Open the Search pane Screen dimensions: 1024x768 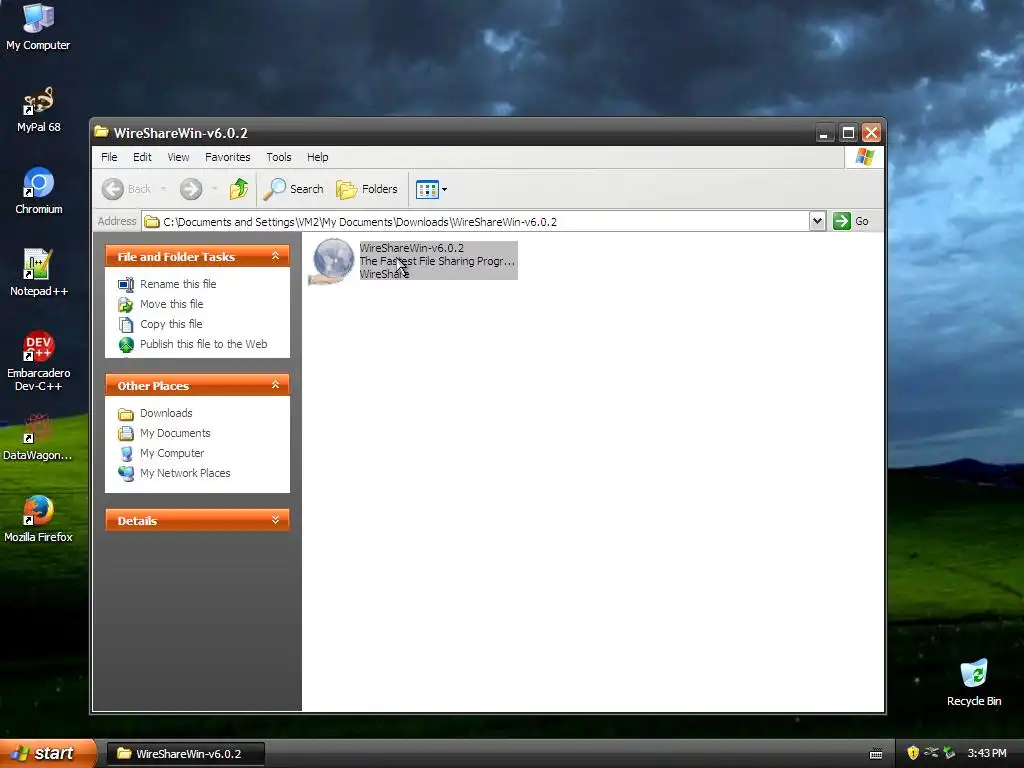click(x=293, y=189)
